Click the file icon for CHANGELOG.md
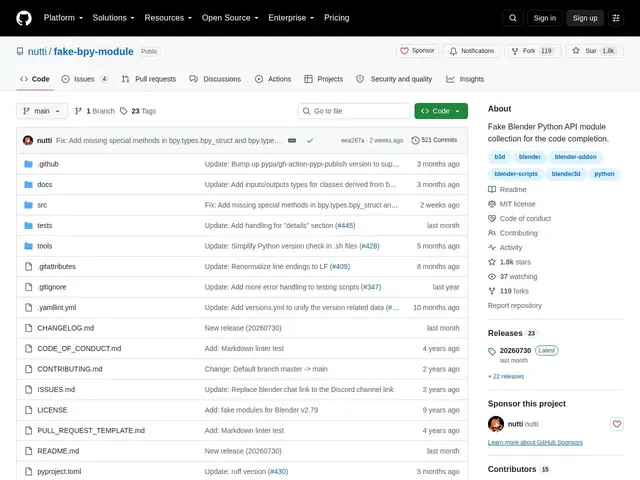640x480 pixels. tap(28, 328)
